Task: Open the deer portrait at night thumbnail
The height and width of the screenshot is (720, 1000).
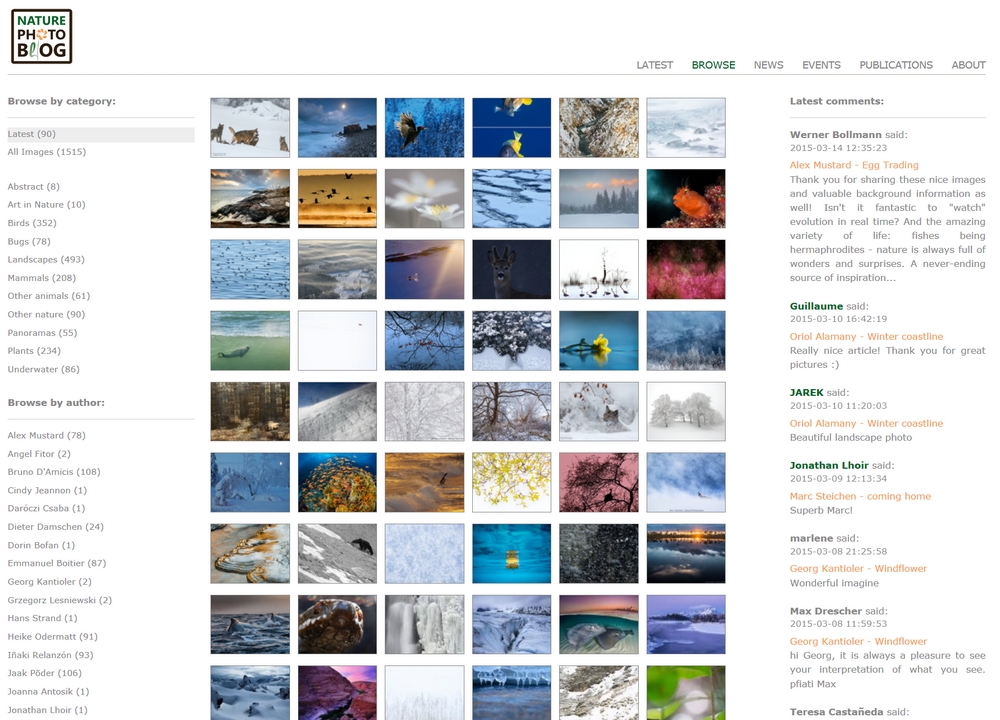Action: point(511,269)
